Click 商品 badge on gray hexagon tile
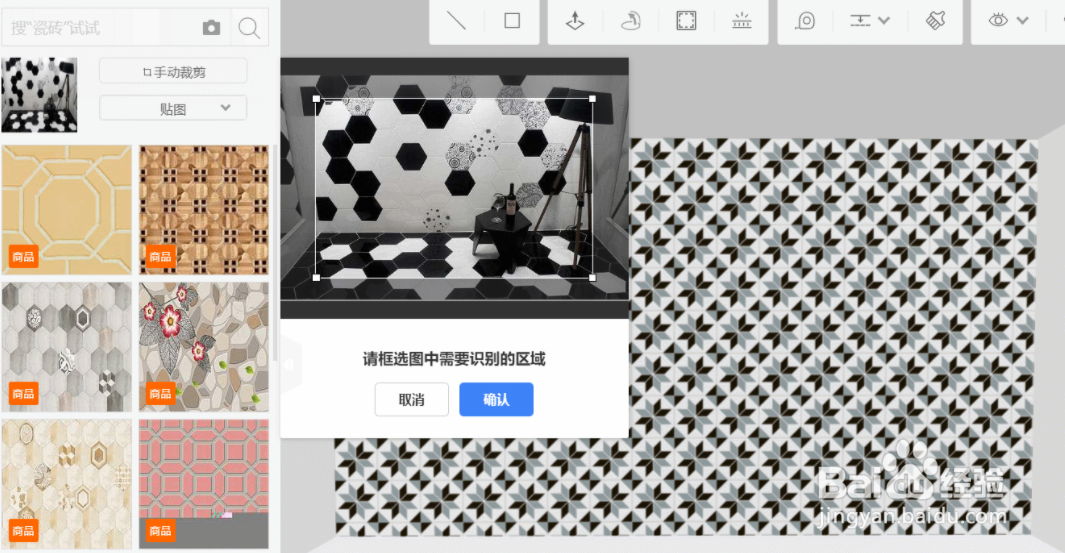 point(23,393)
